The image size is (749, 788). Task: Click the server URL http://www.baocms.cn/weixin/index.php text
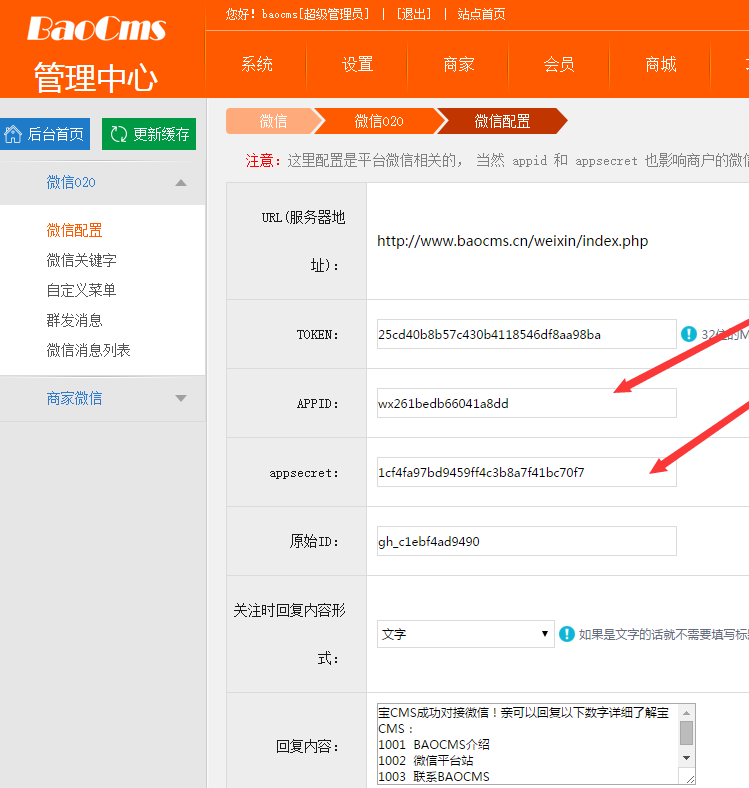[513, 241]
